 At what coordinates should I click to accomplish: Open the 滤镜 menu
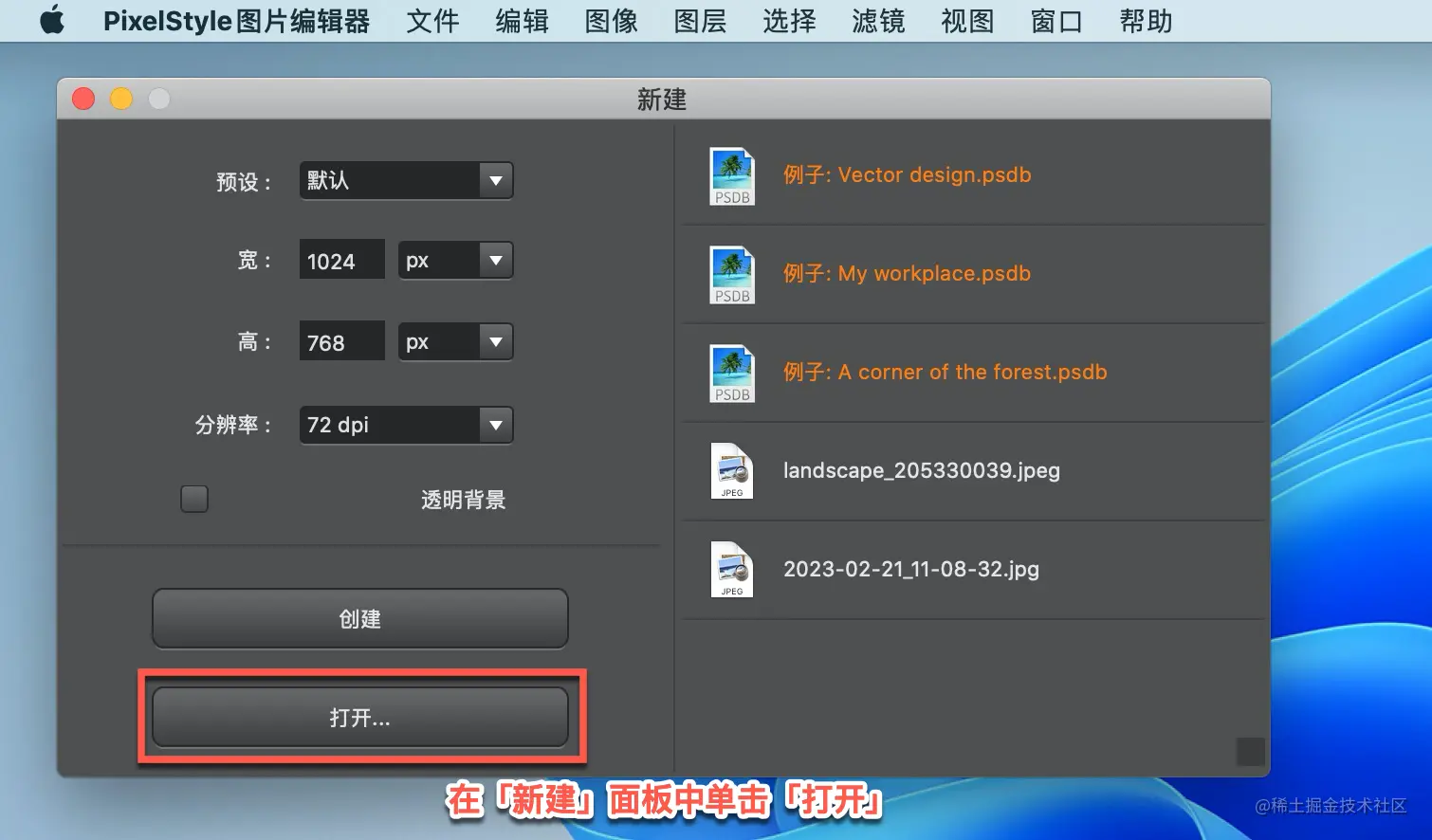click(878, 21)
